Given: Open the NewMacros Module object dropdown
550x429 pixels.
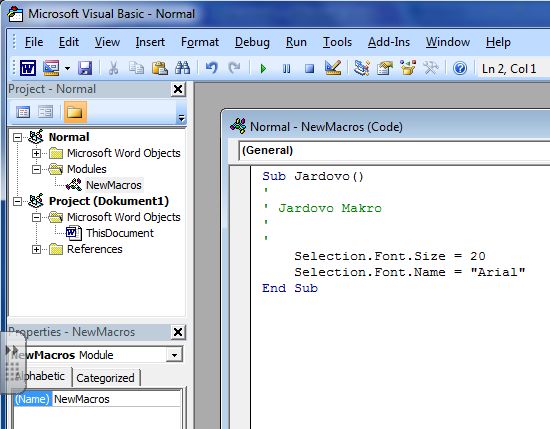Looking at the screenshot, I should [x=174, y=355].
